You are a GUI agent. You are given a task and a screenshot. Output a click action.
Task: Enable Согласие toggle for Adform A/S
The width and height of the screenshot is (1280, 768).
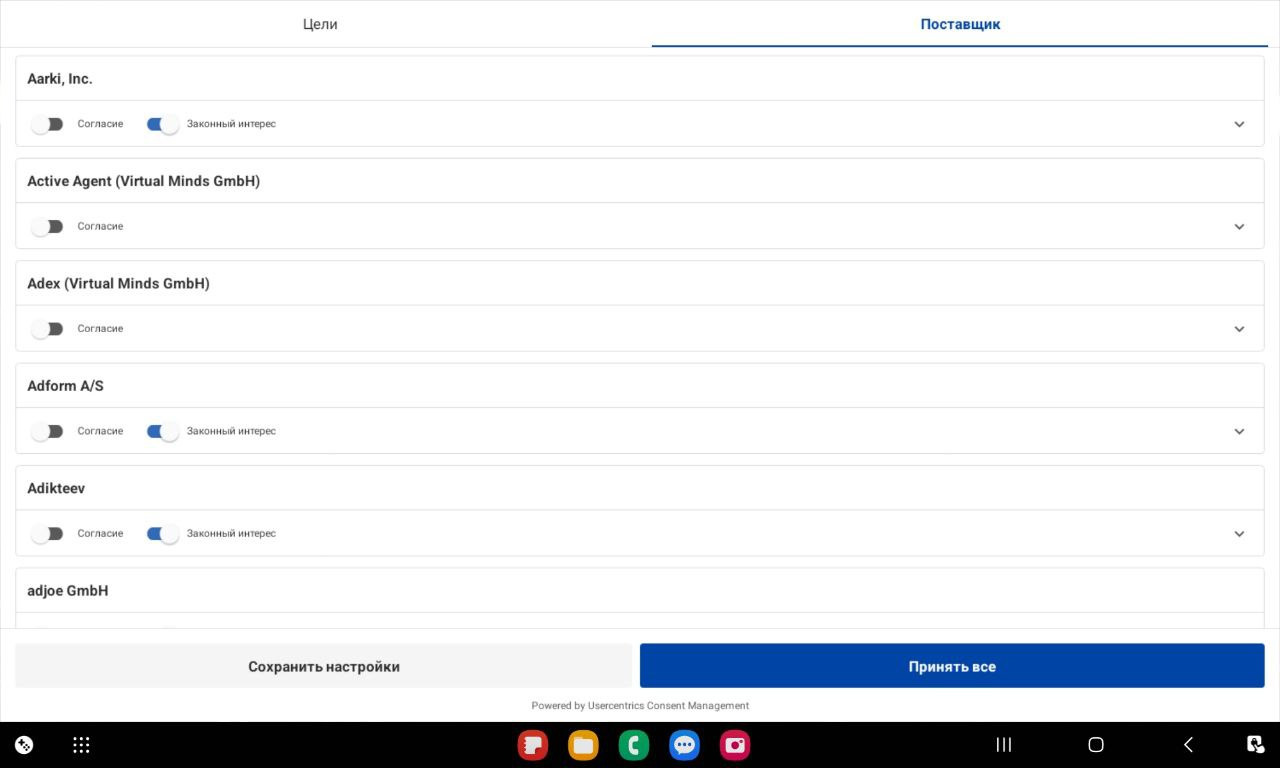(x=47, y=432)
